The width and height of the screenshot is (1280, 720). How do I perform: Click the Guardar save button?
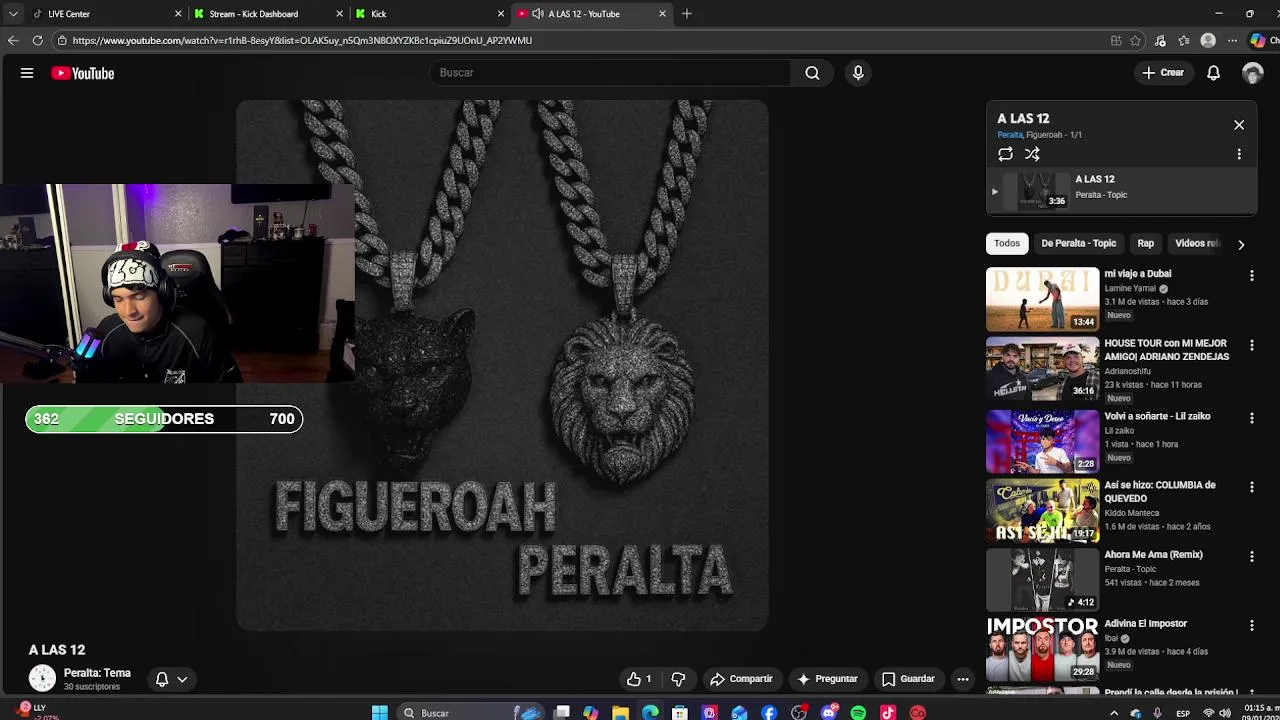click(908, 679)
